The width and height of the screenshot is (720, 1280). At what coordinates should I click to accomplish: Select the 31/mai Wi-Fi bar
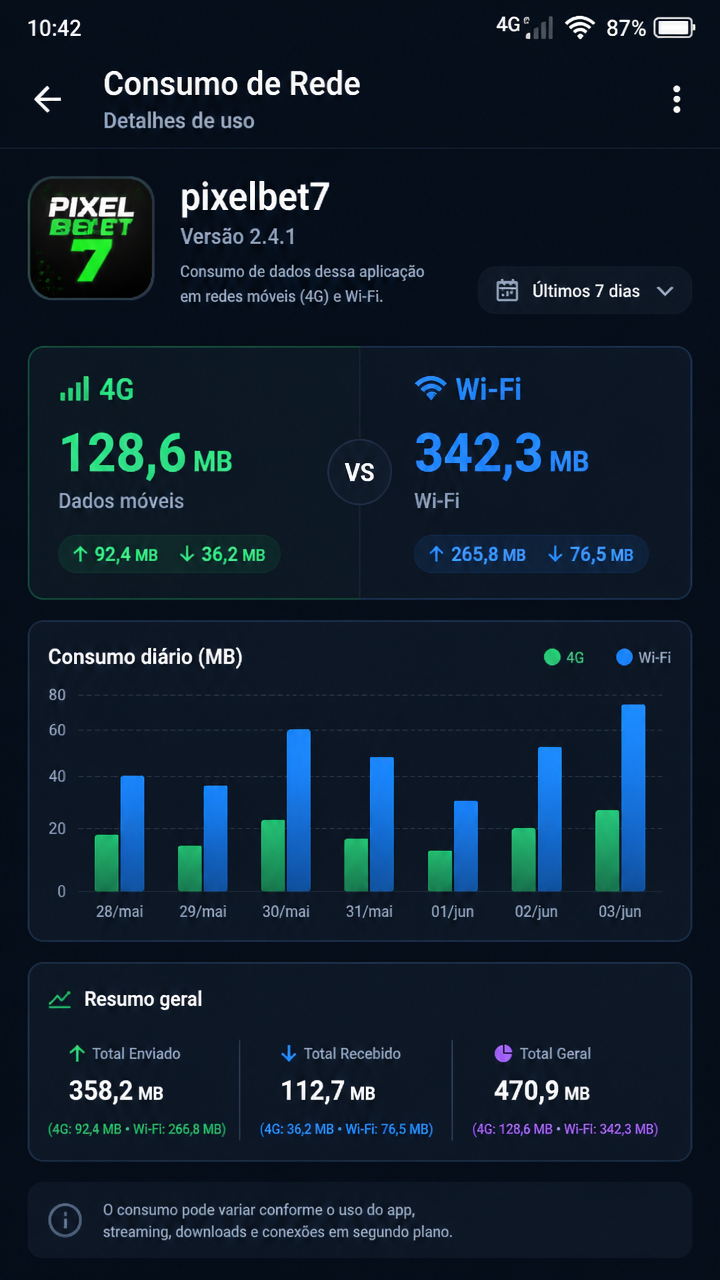tap(382, 825)
